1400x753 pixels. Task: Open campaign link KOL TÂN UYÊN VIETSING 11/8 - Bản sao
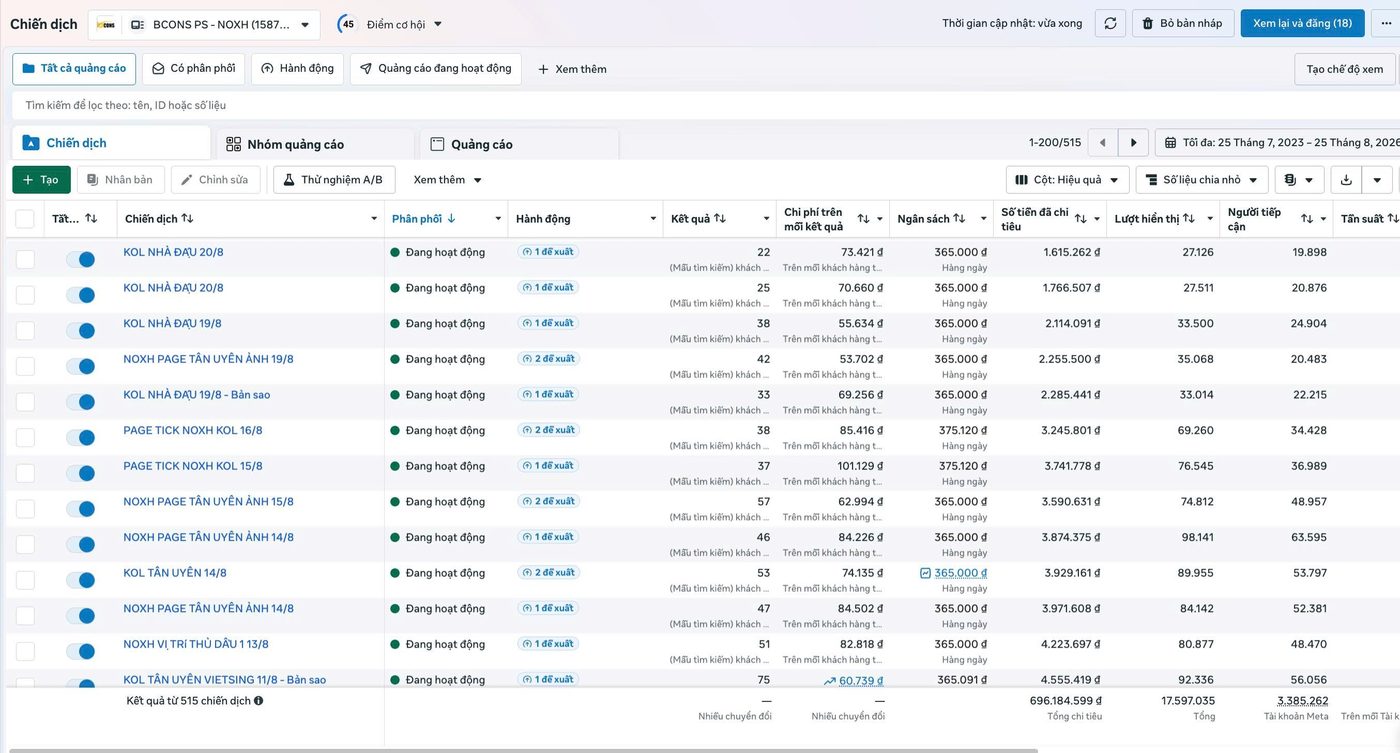(x=224, y=680)
